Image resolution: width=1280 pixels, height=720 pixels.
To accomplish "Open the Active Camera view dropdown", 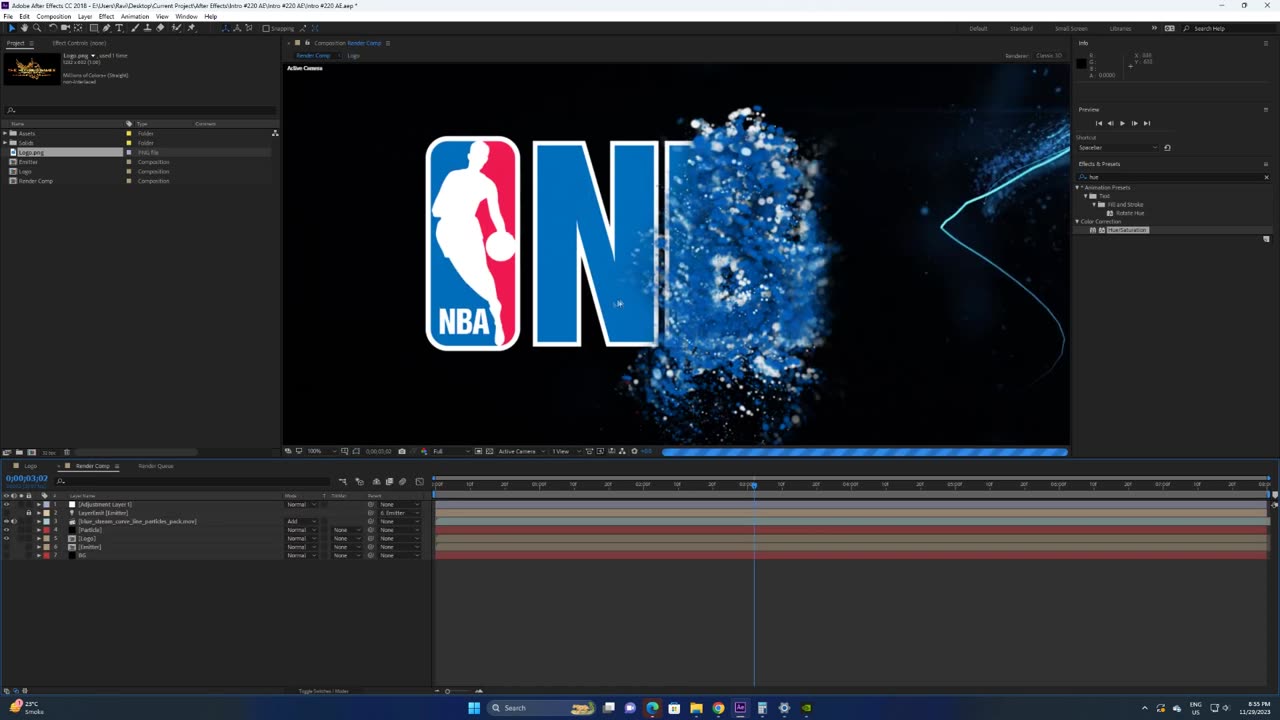I will [520, 451].
